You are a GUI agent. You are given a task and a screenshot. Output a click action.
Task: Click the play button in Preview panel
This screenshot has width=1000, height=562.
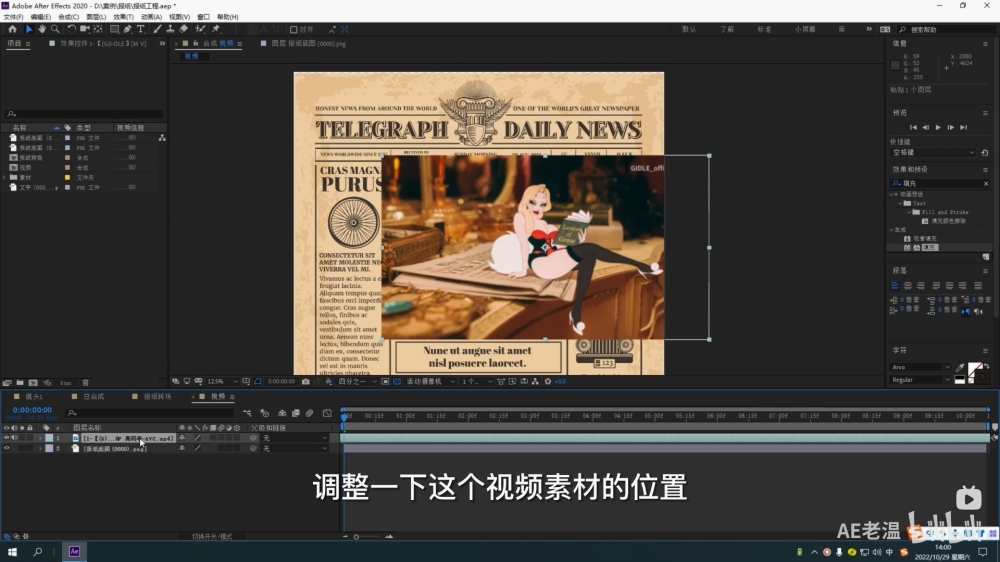[938, 128]
